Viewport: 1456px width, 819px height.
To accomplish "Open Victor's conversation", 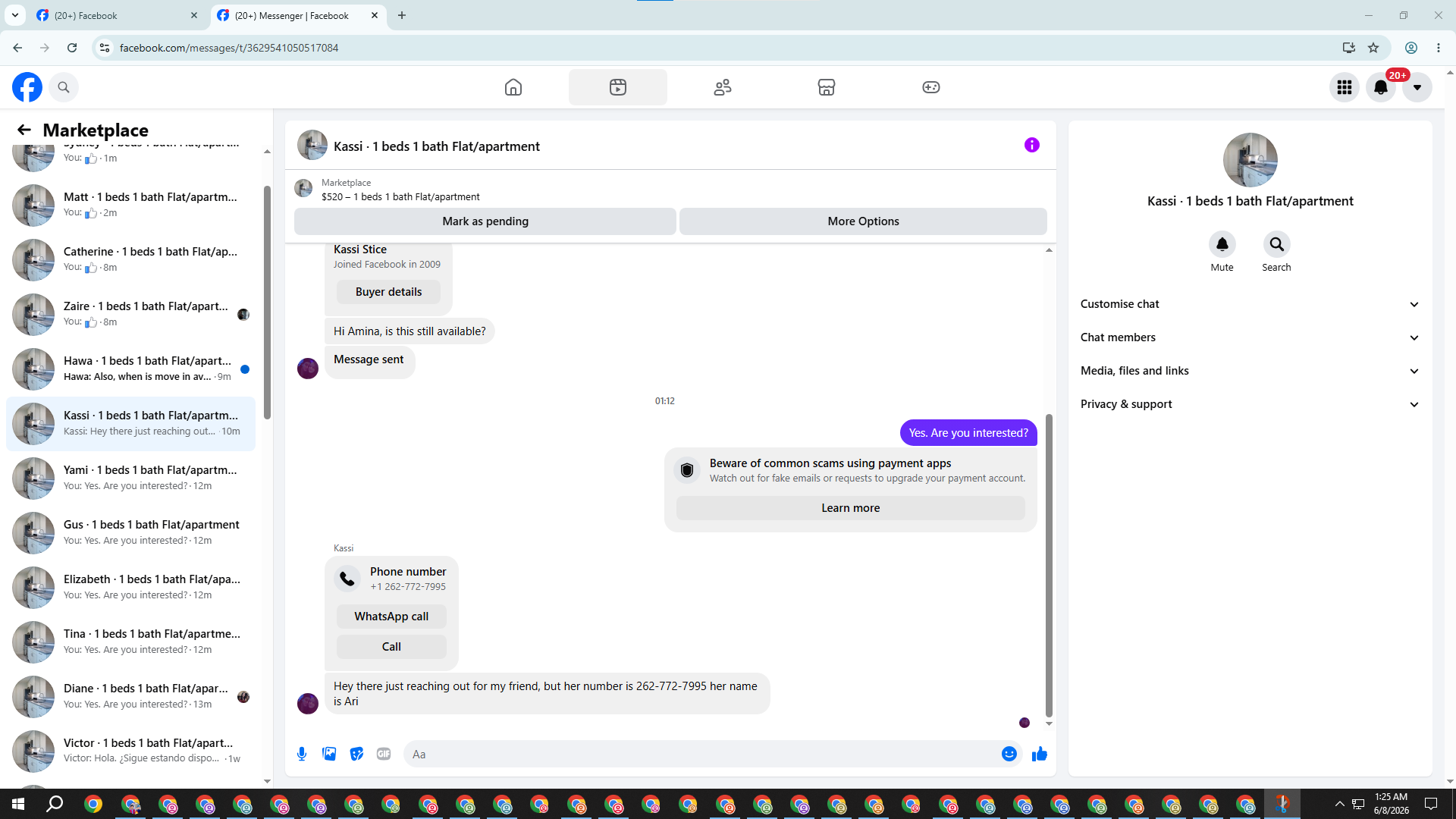I will (x=130, y=751).
